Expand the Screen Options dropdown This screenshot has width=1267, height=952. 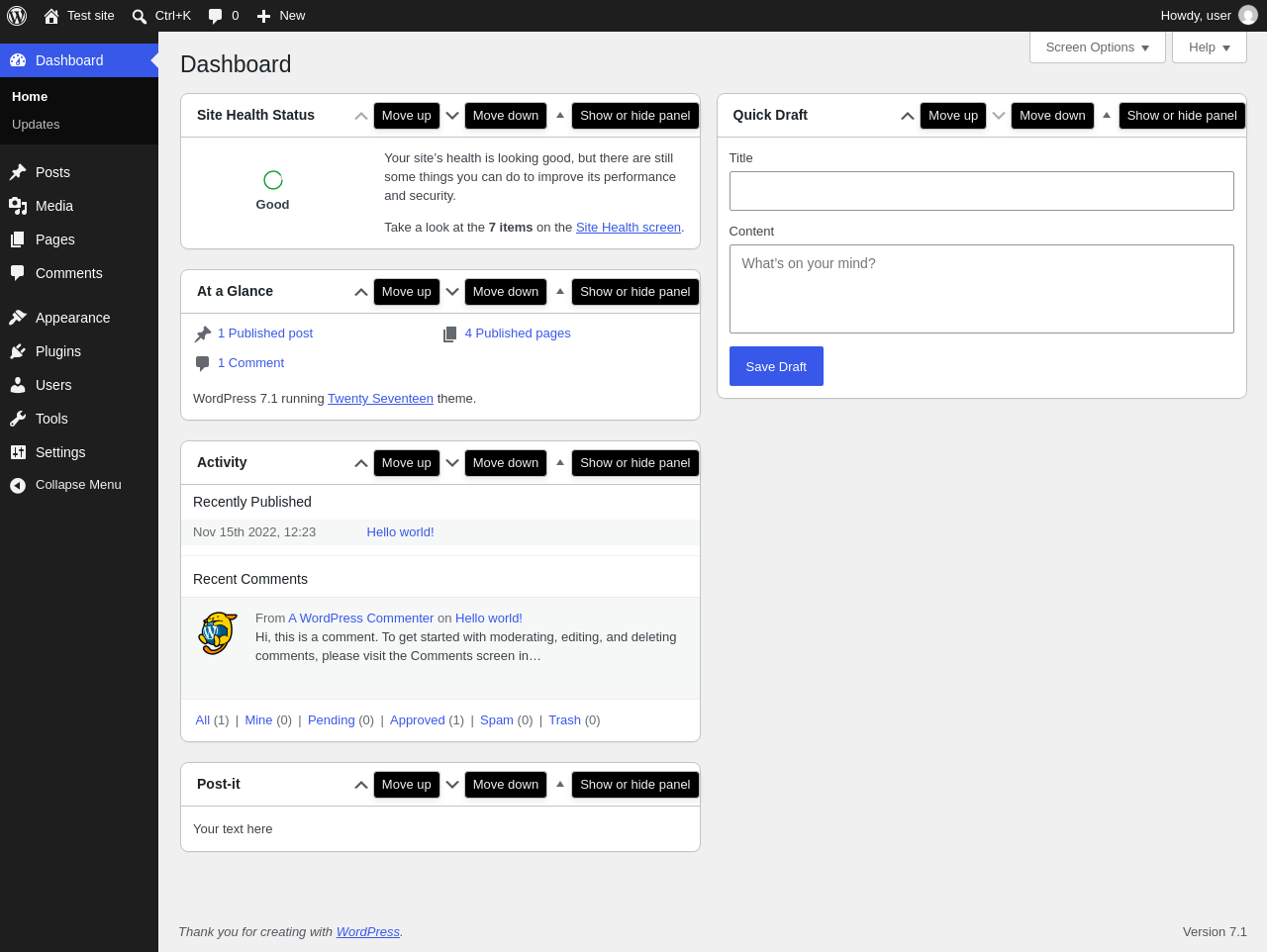(1098, 48)
